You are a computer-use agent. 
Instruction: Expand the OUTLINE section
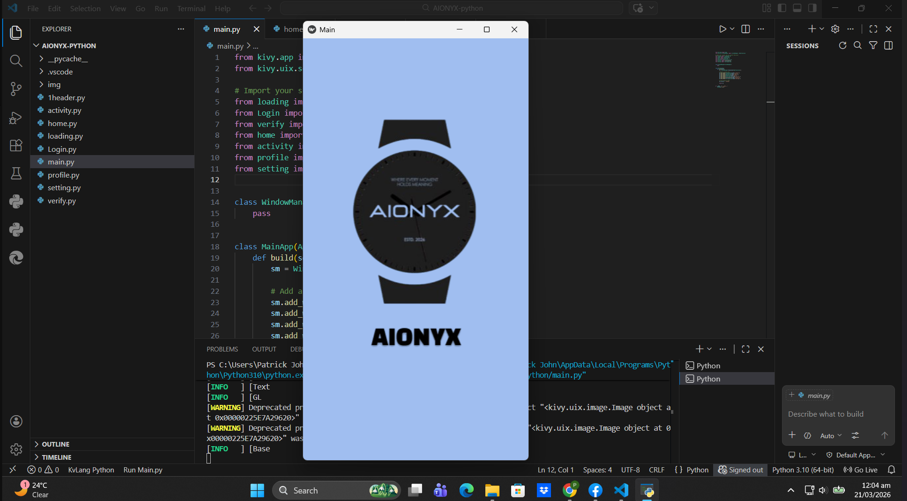pyautogui.click(x=55, y=444)
